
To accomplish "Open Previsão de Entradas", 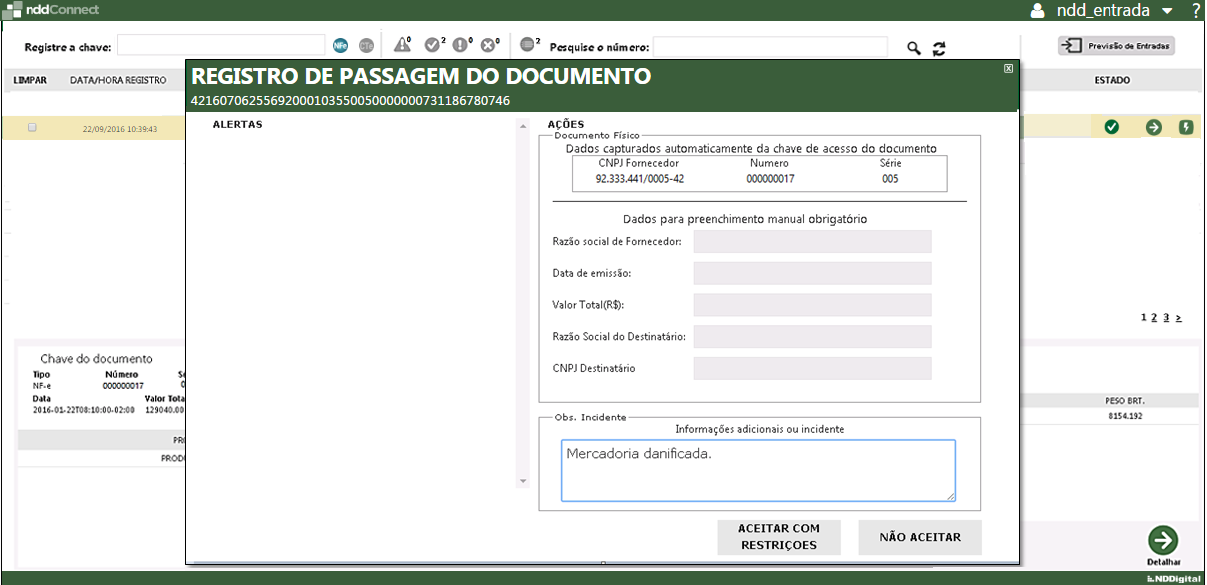I will click(x=1116, y=46).
